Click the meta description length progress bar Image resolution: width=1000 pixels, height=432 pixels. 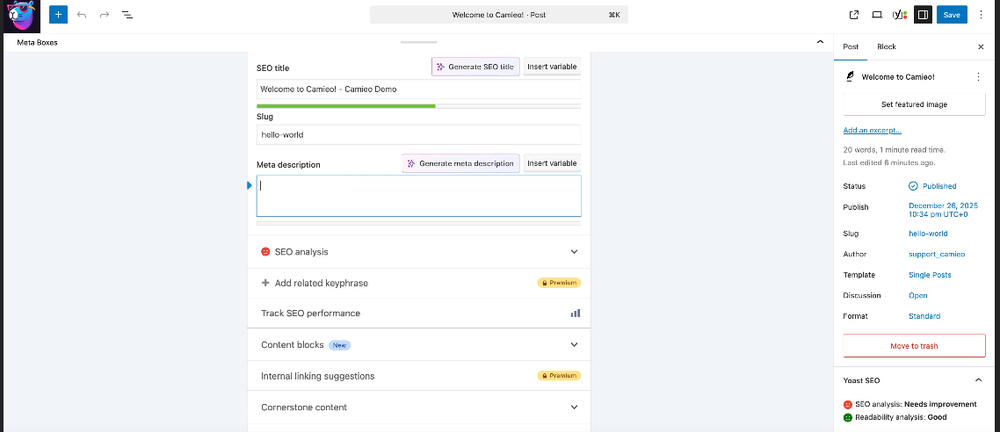pos(418,223)
